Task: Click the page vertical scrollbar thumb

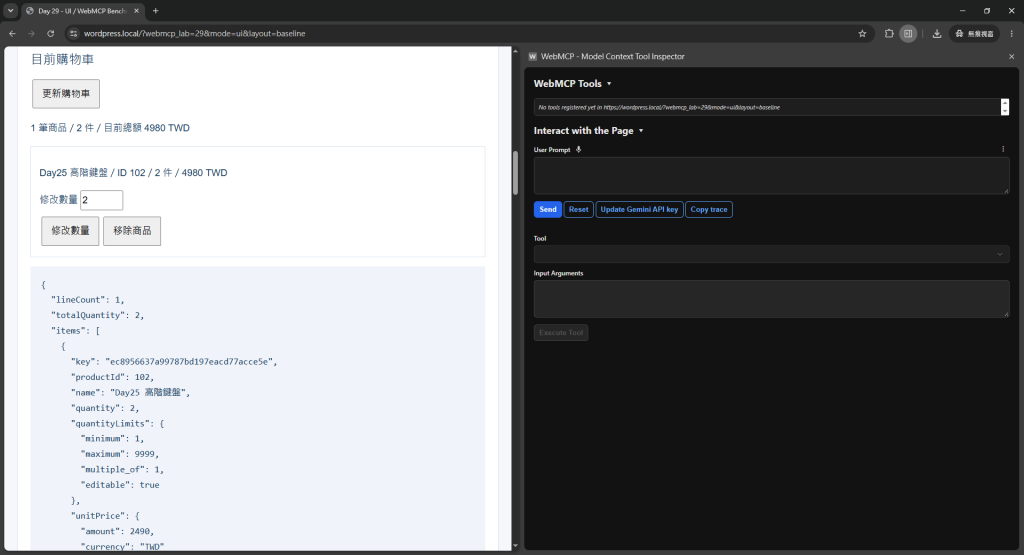Action: 515,173
